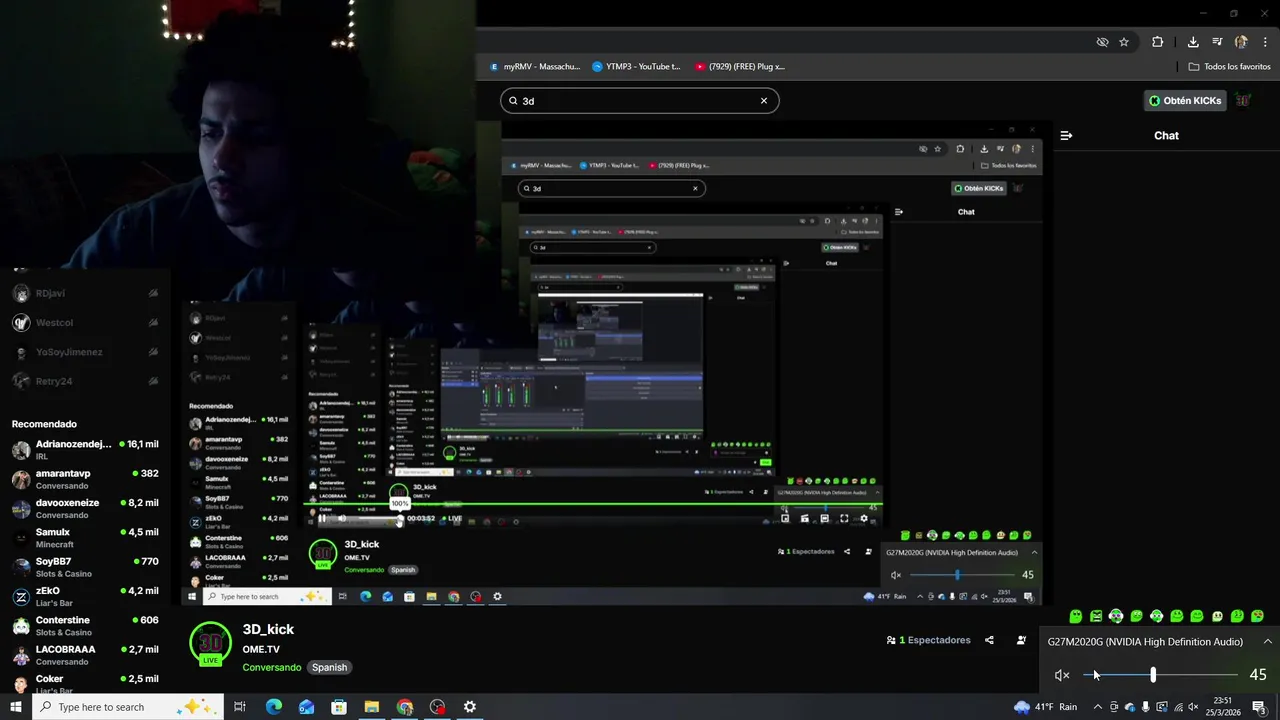Screen dimensions: 1280x720
Task: Open the Chrome extensions puzzle icon
Action: tap(1157, 42)
